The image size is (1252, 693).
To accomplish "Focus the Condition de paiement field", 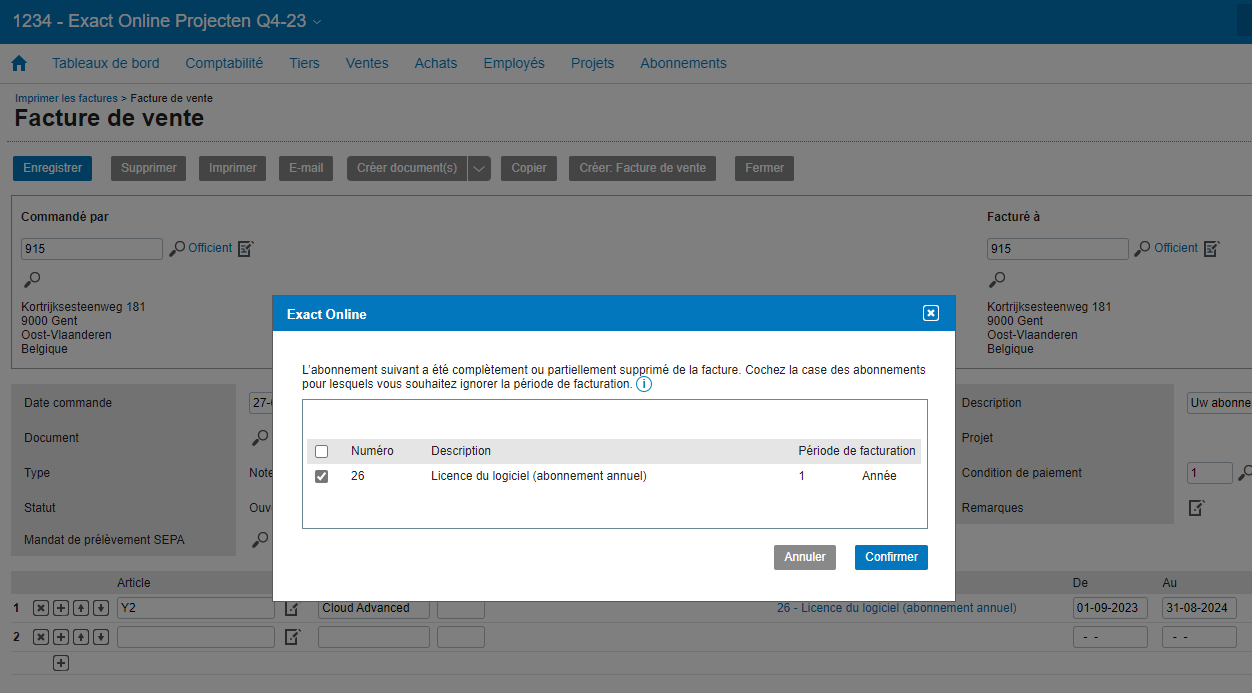I will click(x=1210, y=473).
